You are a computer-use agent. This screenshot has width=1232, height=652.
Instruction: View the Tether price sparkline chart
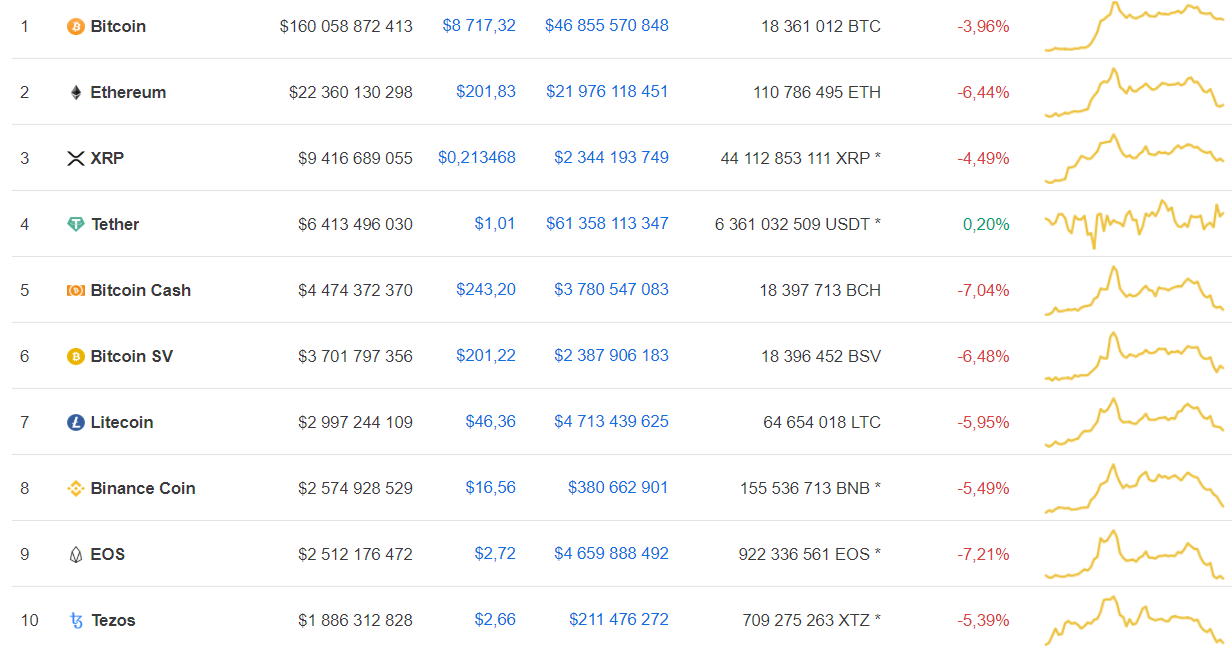1133,223
